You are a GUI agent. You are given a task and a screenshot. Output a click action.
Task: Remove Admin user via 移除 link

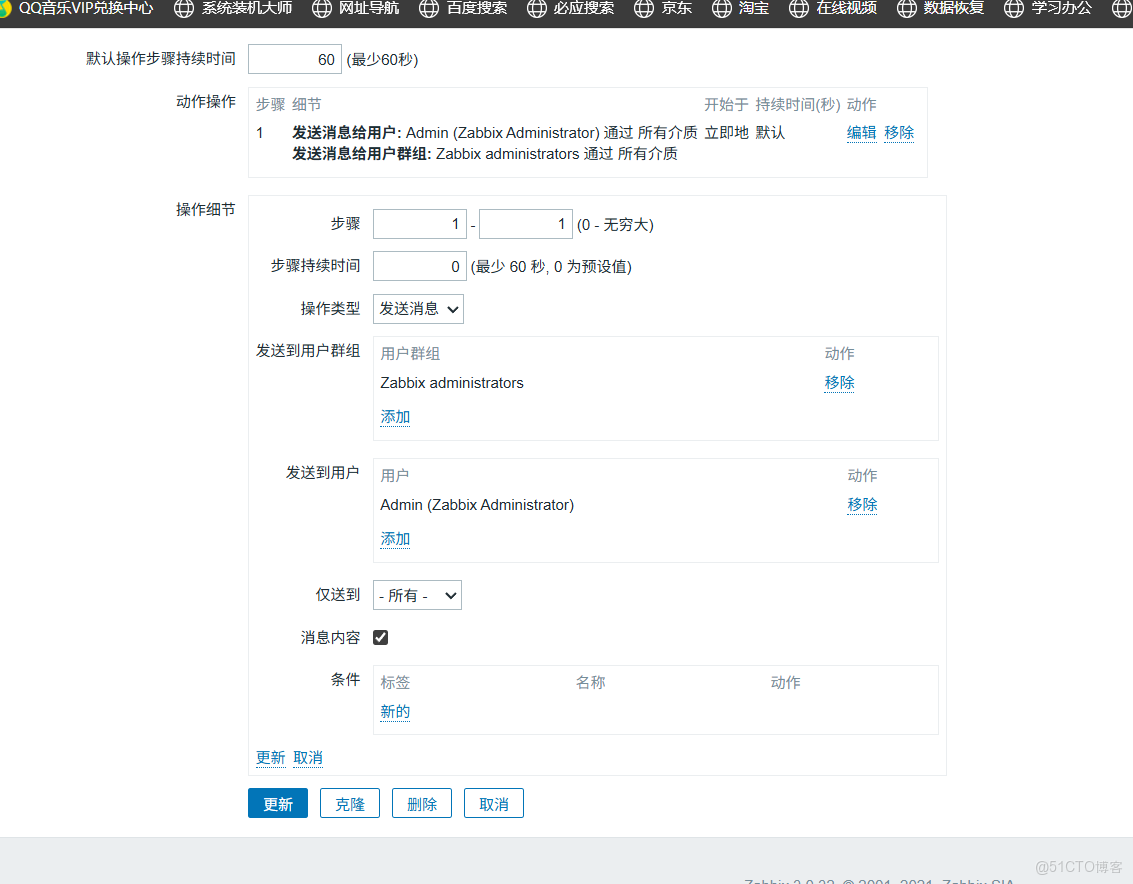coord(862,504)
